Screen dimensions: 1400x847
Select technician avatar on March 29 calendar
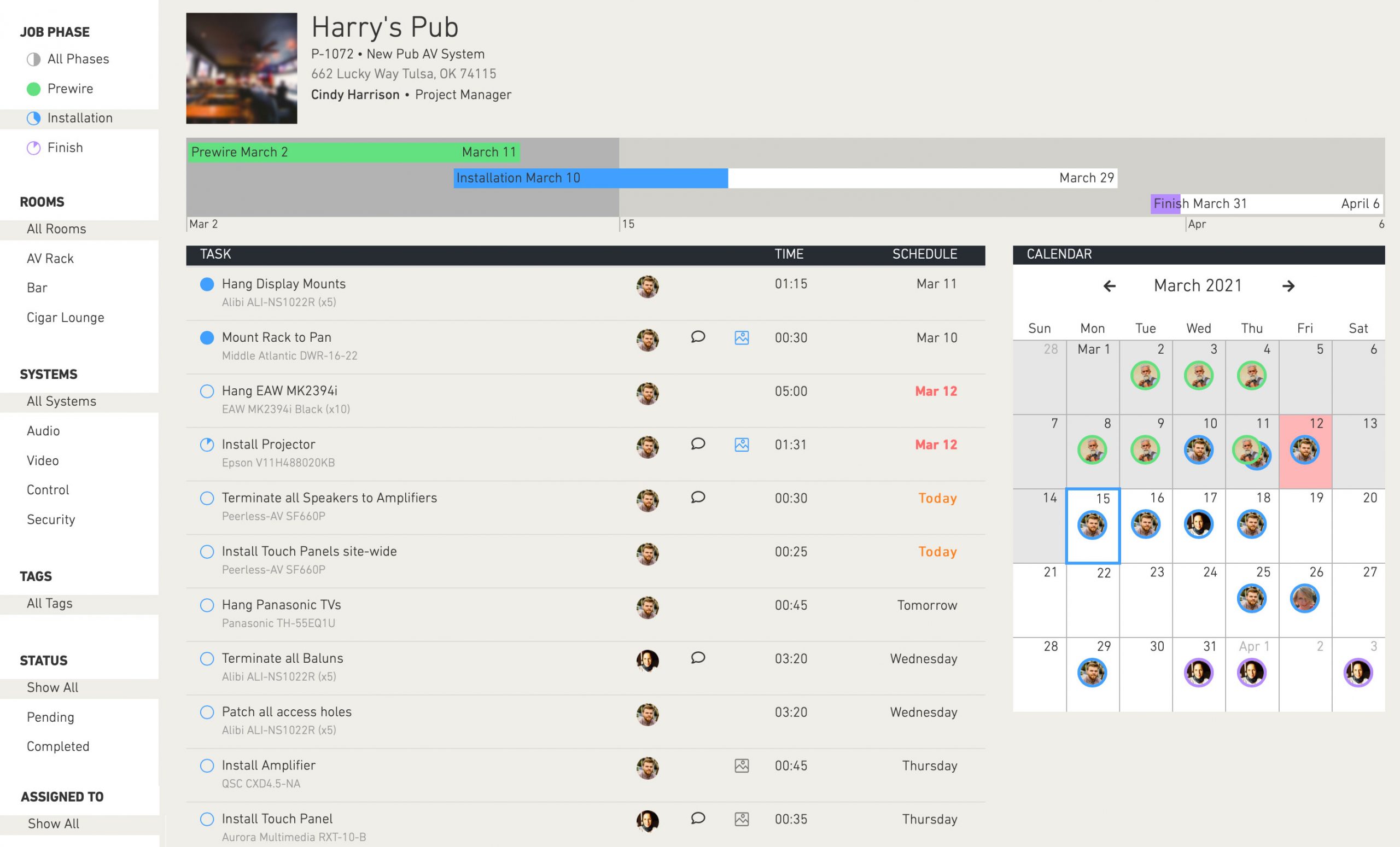tap(1092, 673)
